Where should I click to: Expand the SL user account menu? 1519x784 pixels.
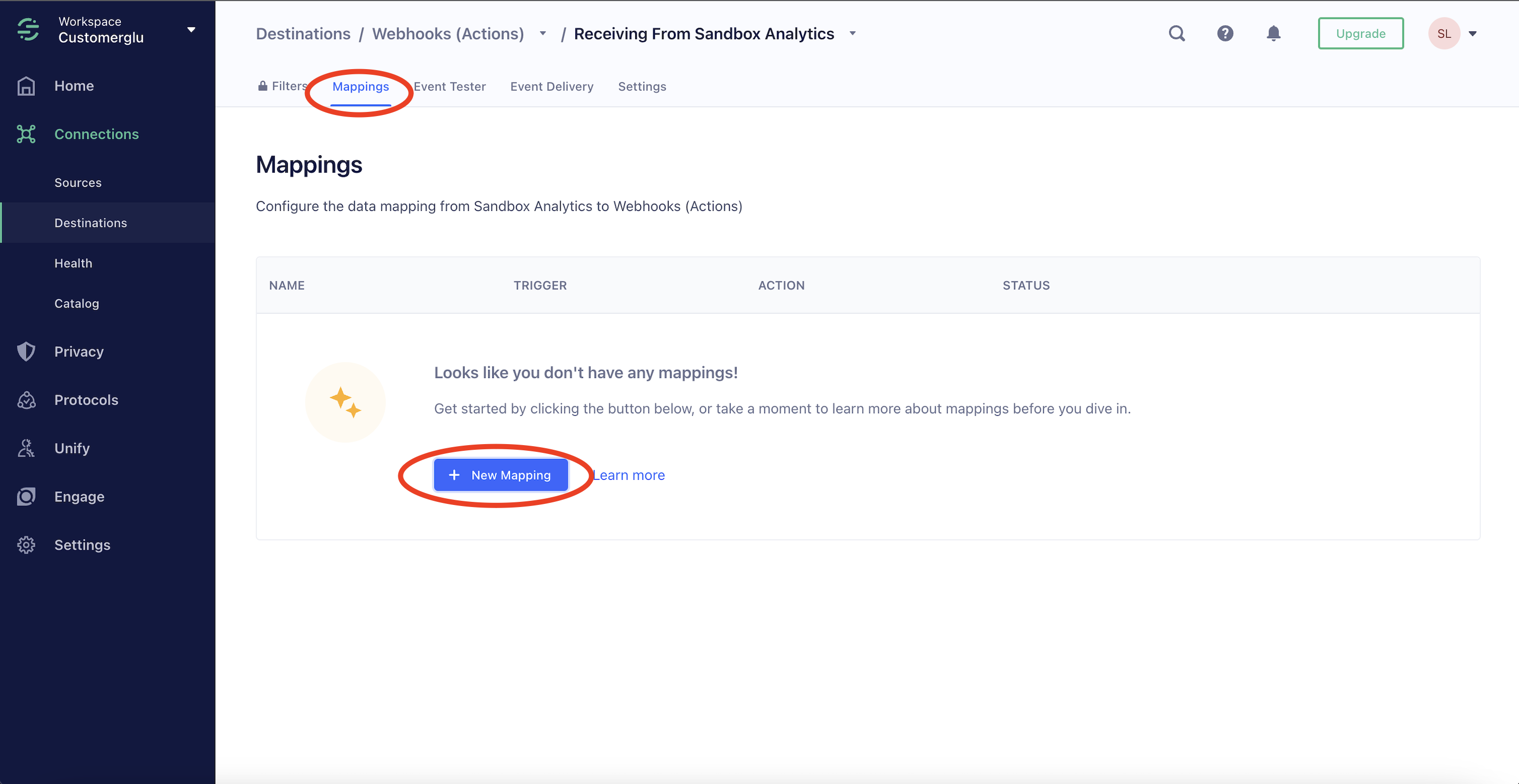coord(1472,34)
